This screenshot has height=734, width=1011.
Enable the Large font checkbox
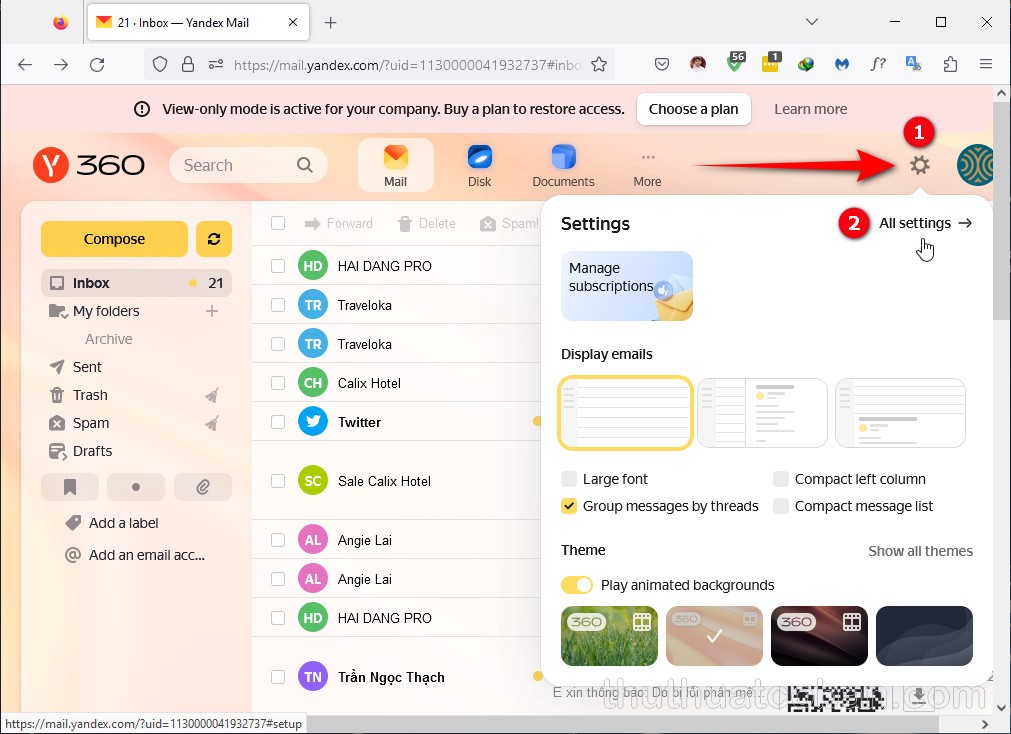569,479
